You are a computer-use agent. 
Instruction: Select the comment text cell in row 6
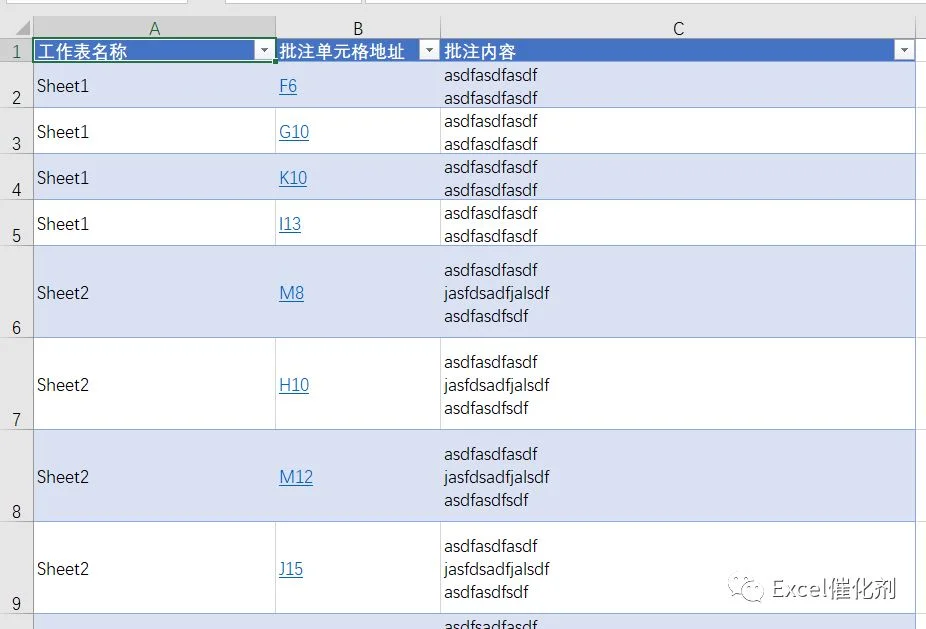point(678,292)
